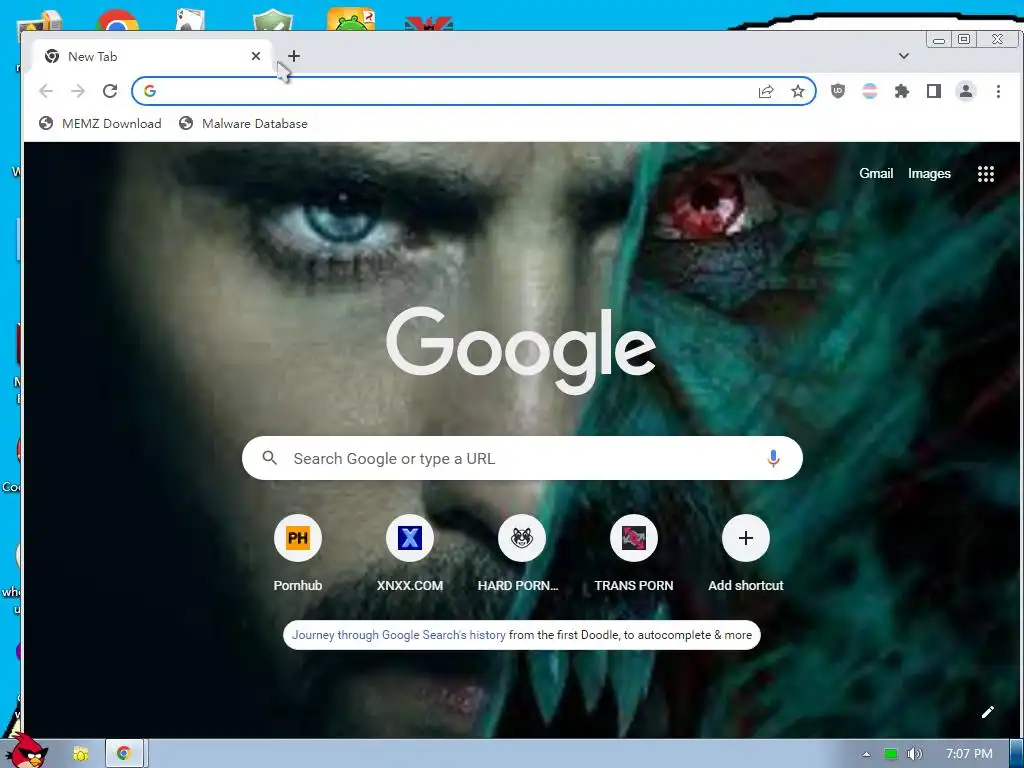
Task: Customize this page with pencil icon
Action: 988,712
